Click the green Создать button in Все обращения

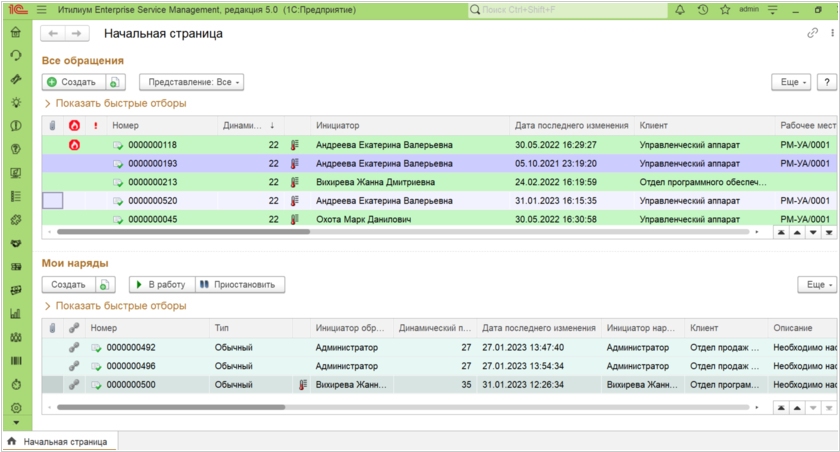pos(71,82)
